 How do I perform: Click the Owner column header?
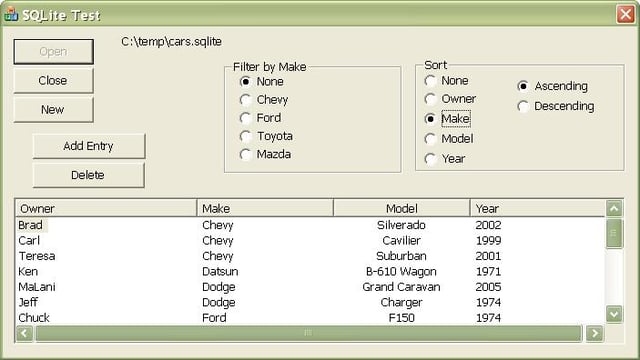106,209
